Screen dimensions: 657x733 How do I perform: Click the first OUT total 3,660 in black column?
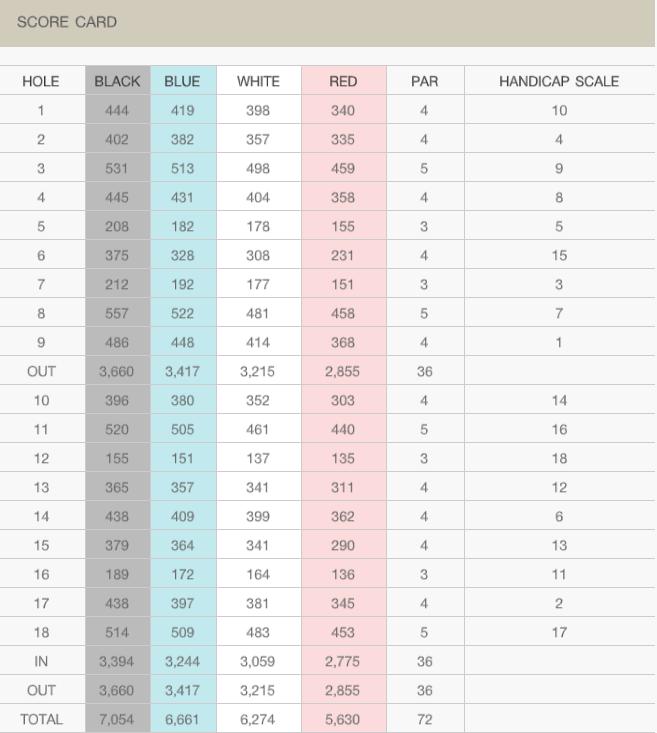tap(116, 371)
